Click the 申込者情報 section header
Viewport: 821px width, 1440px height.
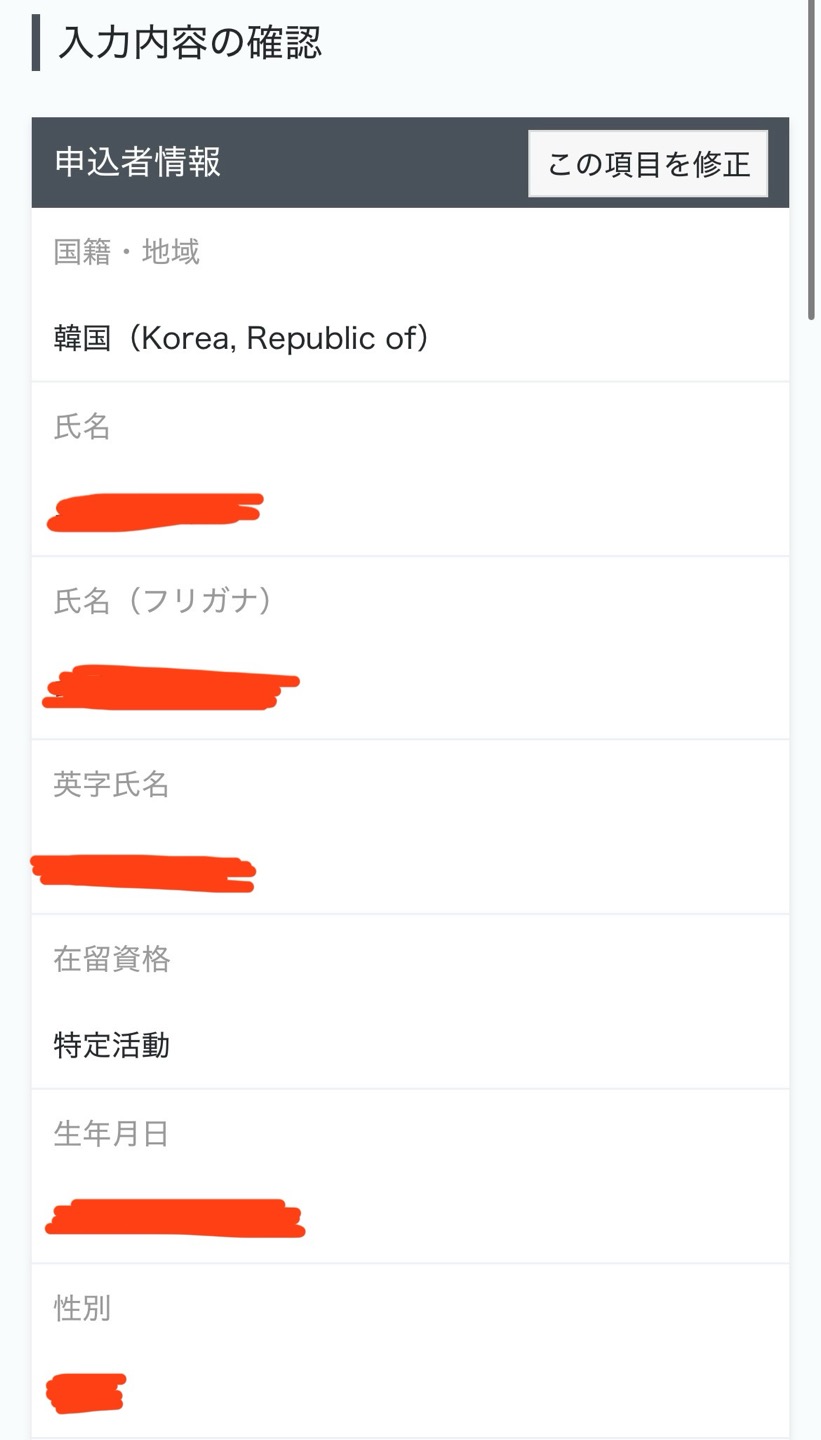[138, 162]
